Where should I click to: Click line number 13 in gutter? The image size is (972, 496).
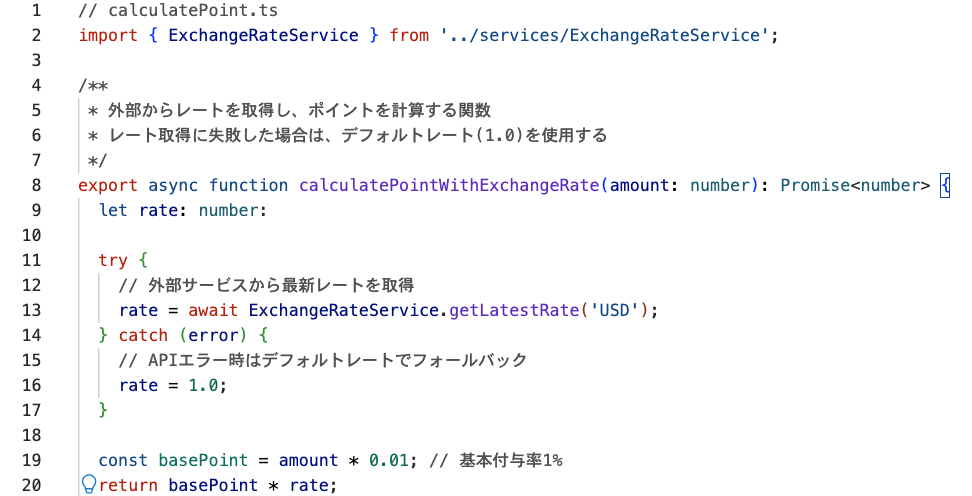(31, 310)
